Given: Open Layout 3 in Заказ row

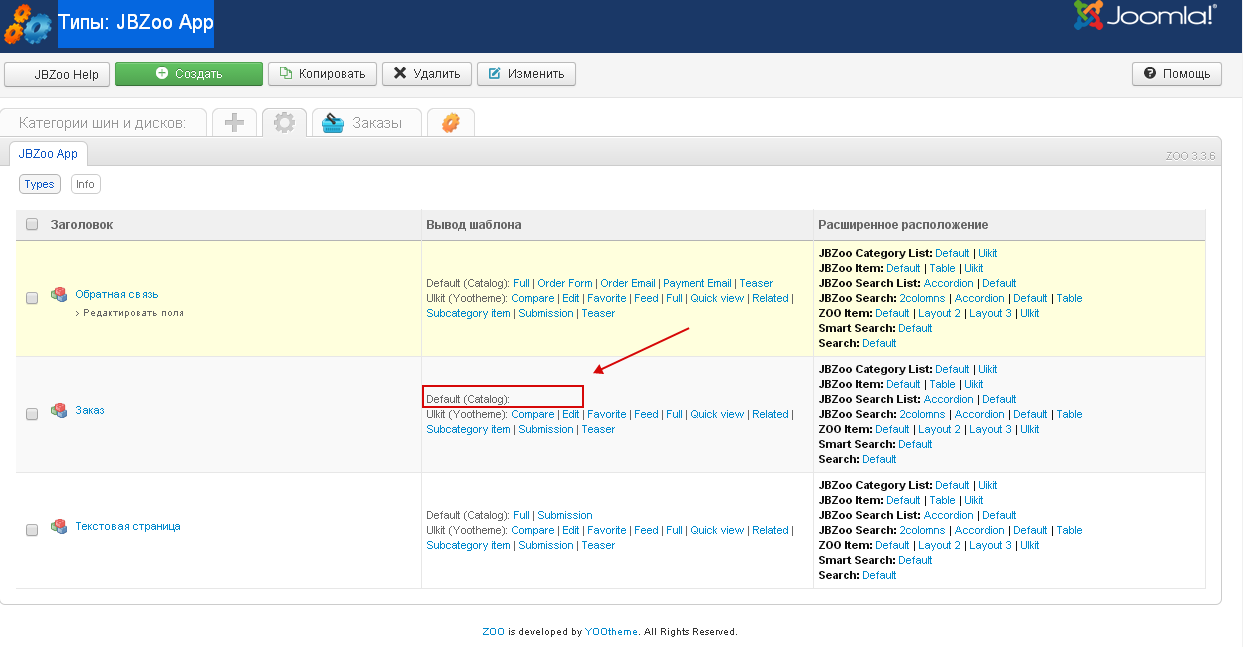Looking at the screenshot, I should (990, 429).
